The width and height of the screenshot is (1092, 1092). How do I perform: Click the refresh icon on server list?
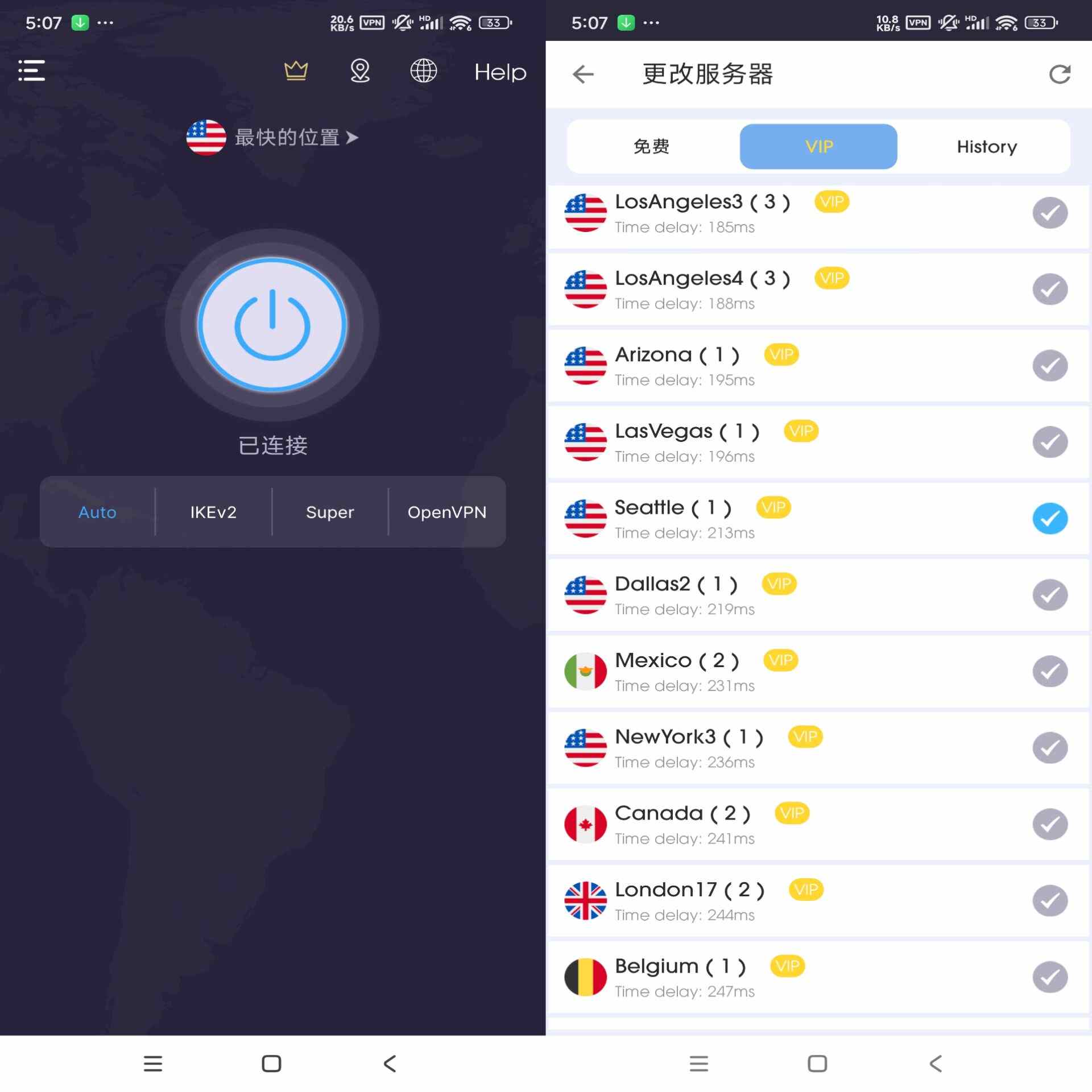(x=1059, y=73)
